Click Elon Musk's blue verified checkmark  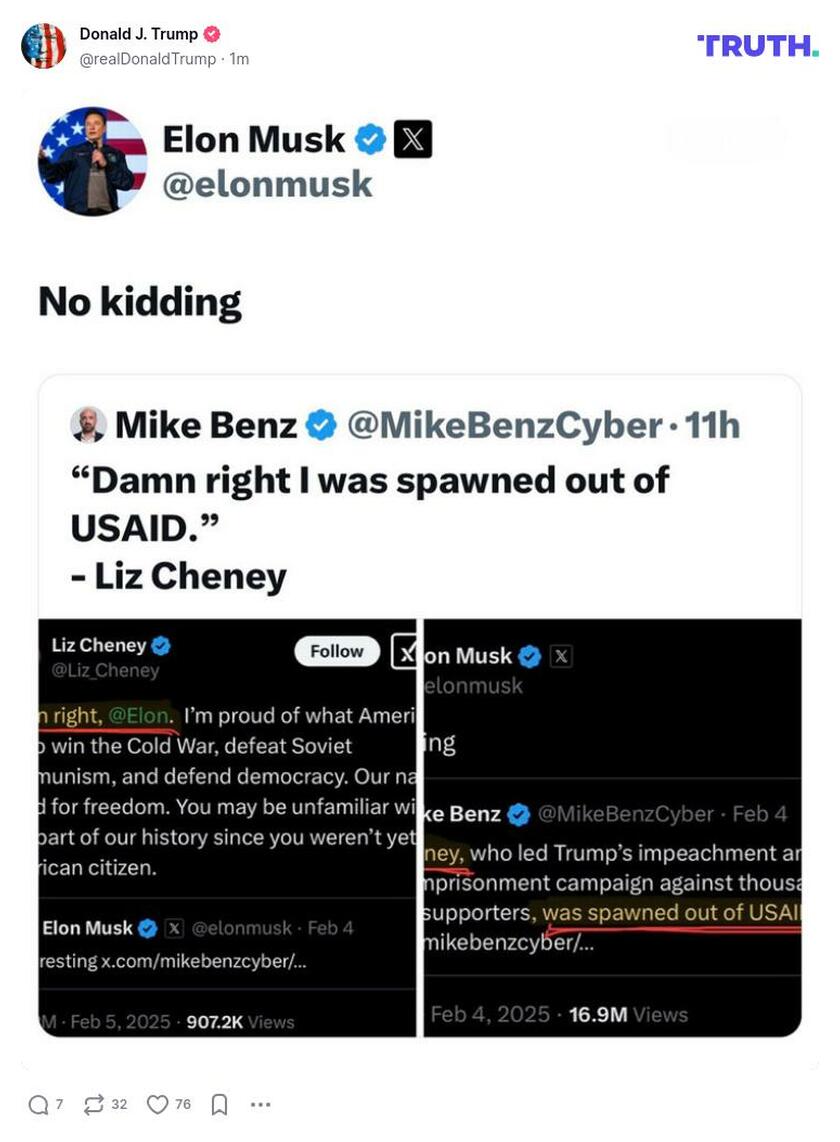coord(371,140)
